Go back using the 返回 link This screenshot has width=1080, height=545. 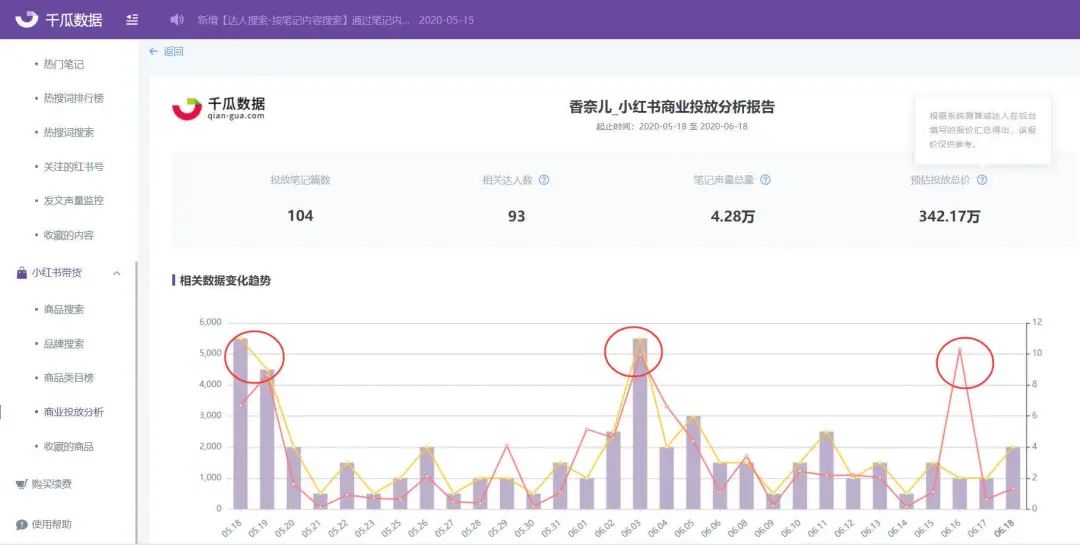pyautogui.click(x=167, y=51)
